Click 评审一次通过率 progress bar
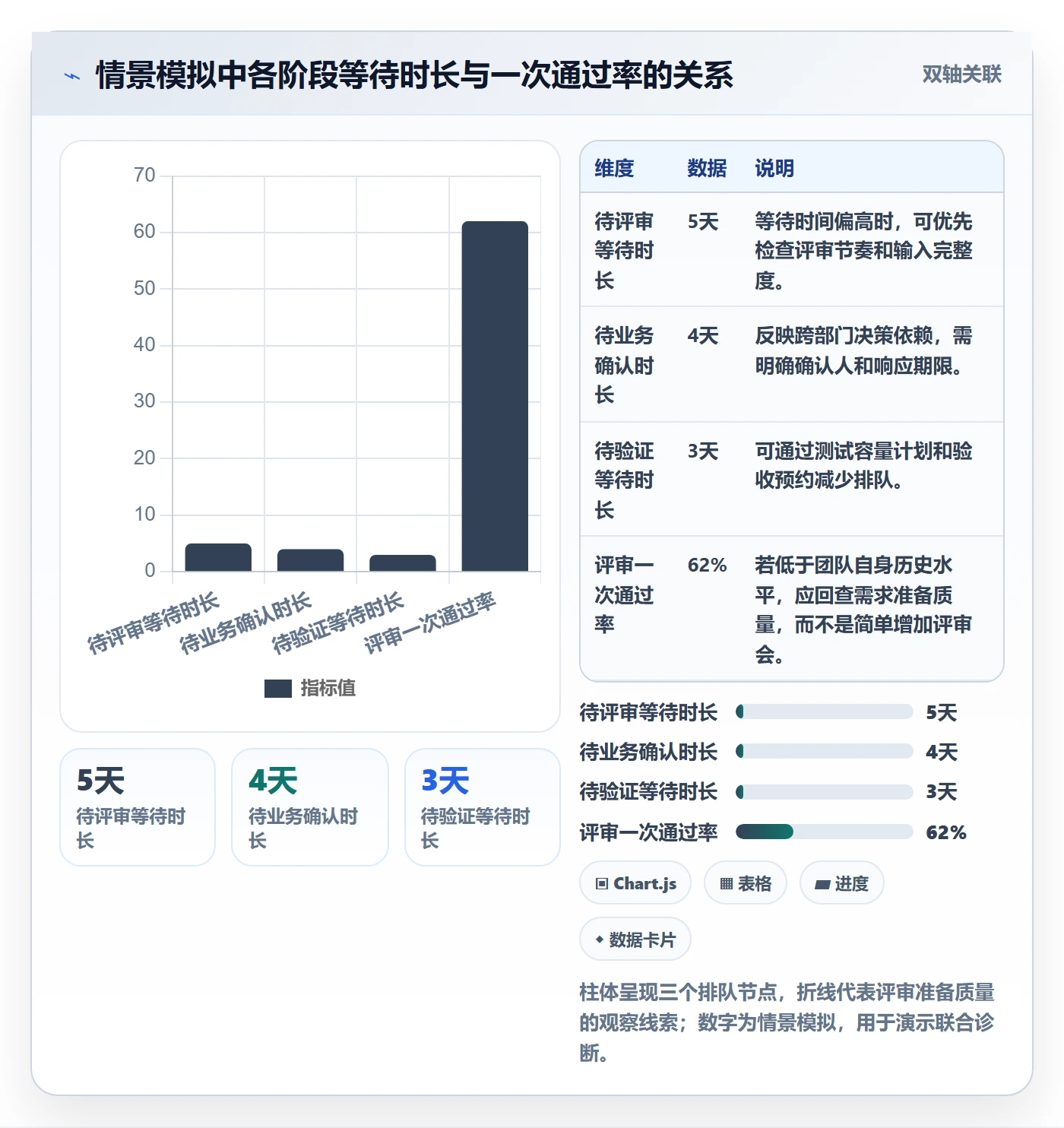 point(825,832)
